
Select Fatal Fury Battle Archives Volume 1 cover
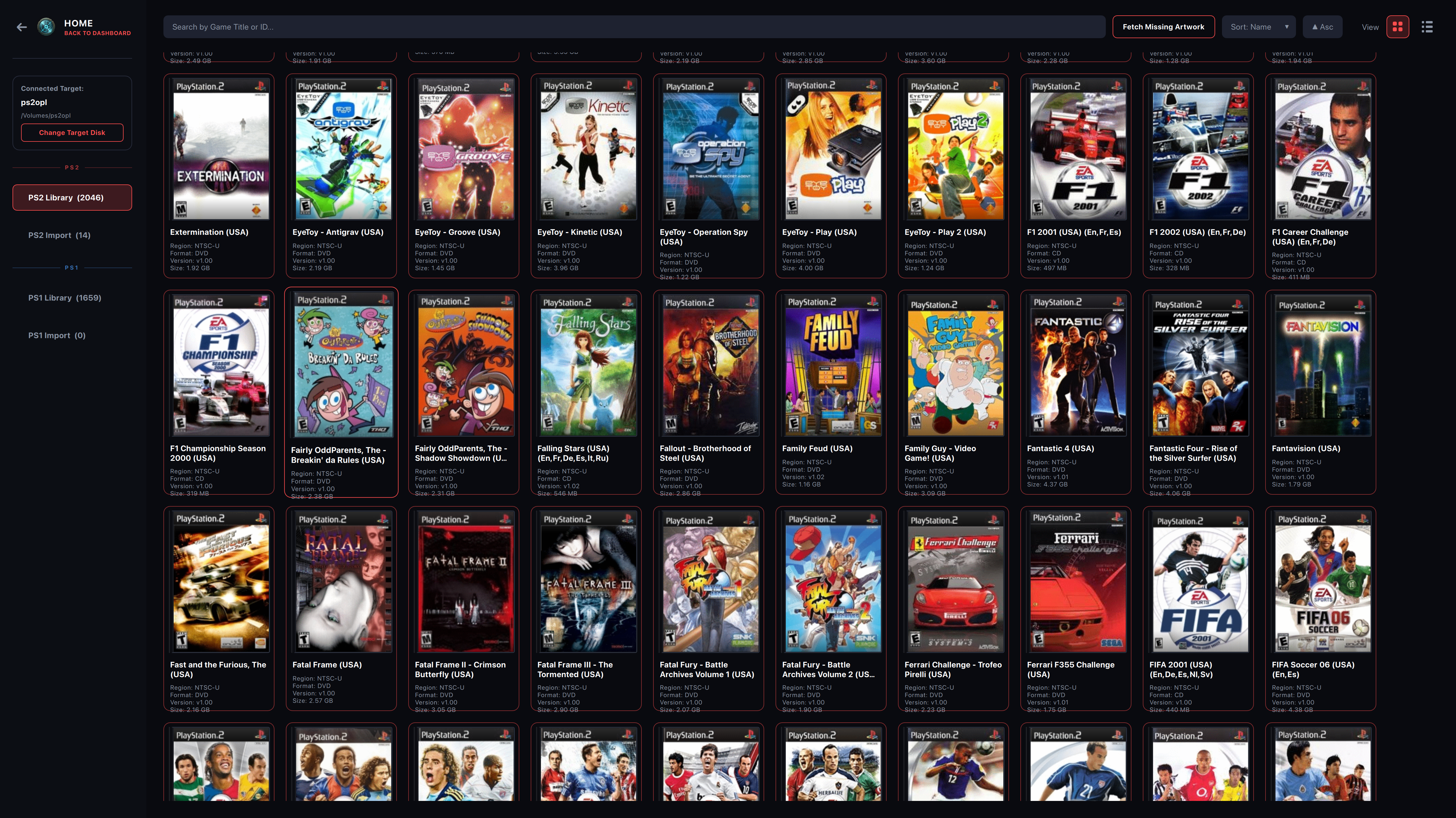click(710, 582)
